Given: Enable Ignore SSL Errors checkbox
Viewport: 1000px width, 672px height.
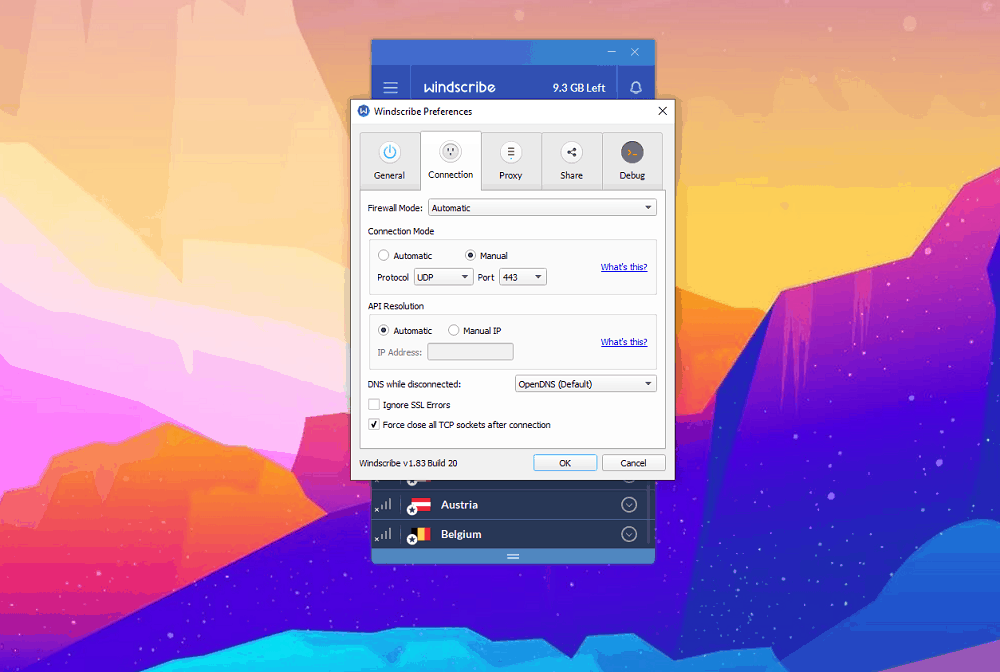Looking at the screenshot, I should click(374, 405).
